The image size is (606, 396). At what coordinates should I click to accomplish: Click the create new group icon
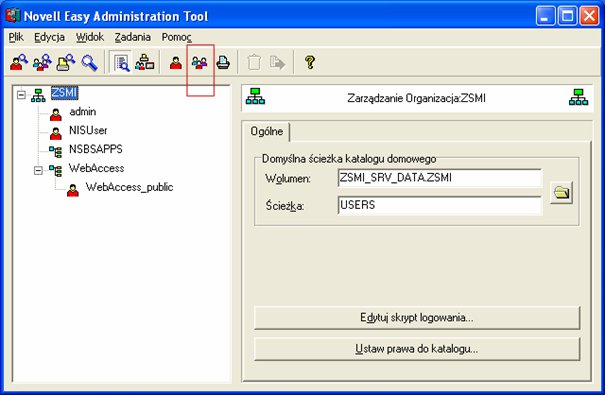pos(199,63)
